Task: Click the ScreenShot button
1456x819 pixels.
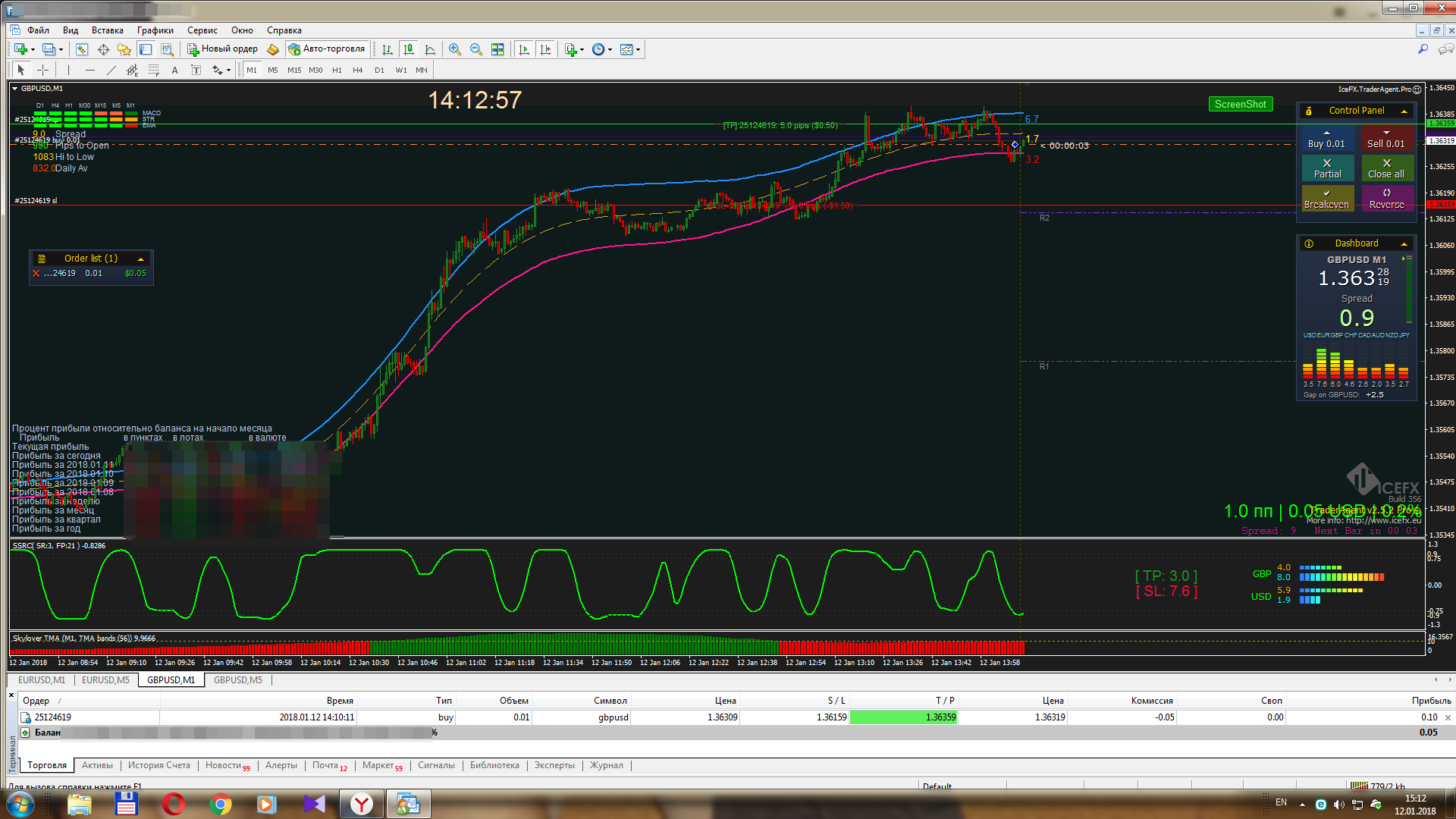Action: (x=1241, y=104)
